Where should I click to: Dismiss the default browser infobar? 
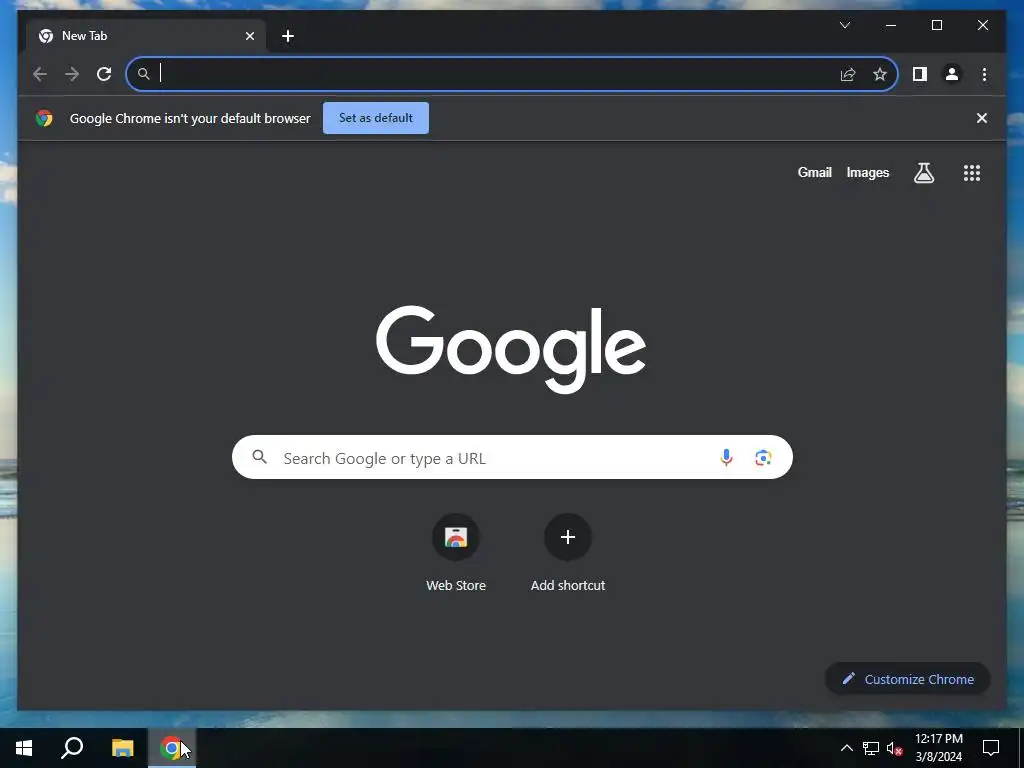coord(982,118)
